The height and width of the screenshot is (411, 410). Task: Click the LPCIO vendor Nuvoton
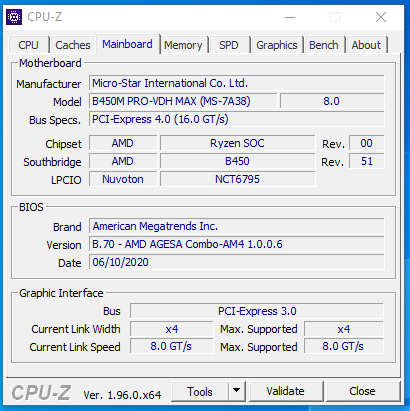[123, 179]
